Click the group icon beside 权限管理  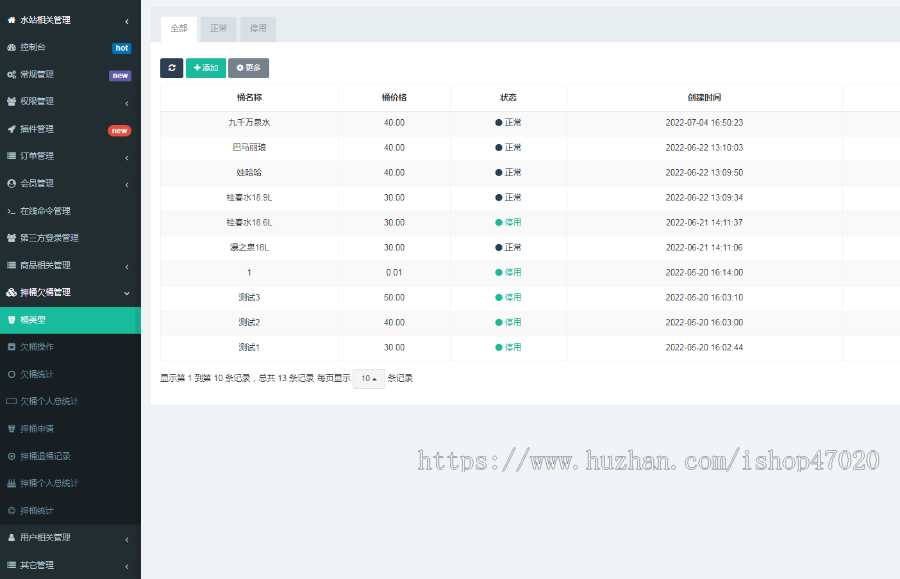tap(11, 102)
